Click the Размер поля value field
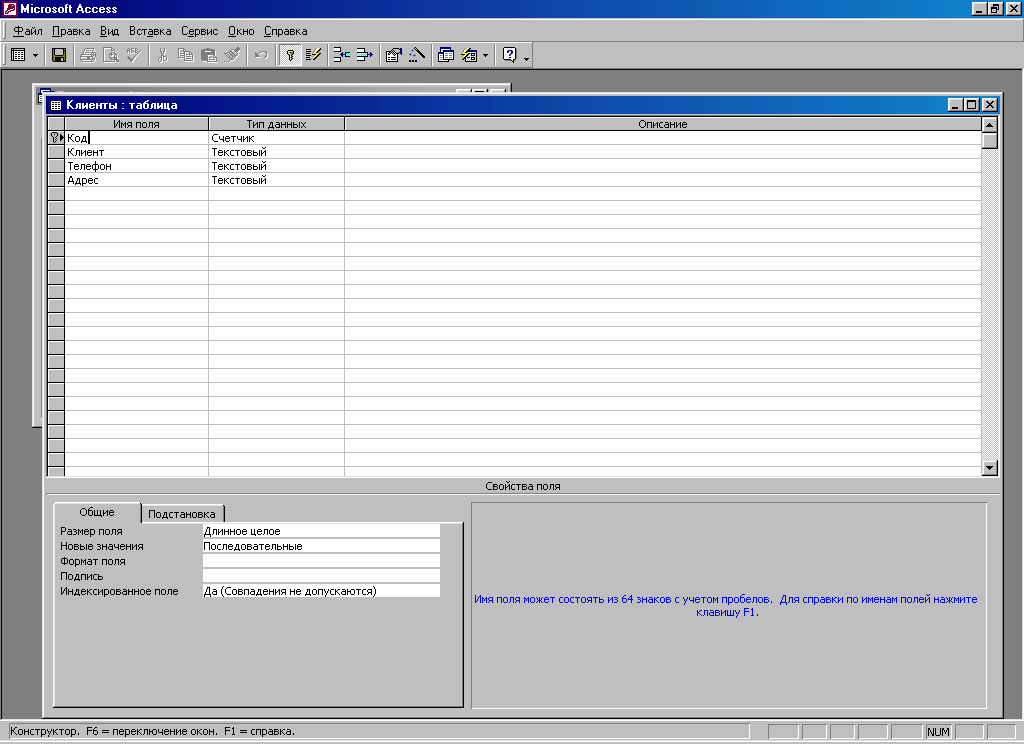Image resolution: width=1024 pixels, height=744 pixels. tap(320, 531)
